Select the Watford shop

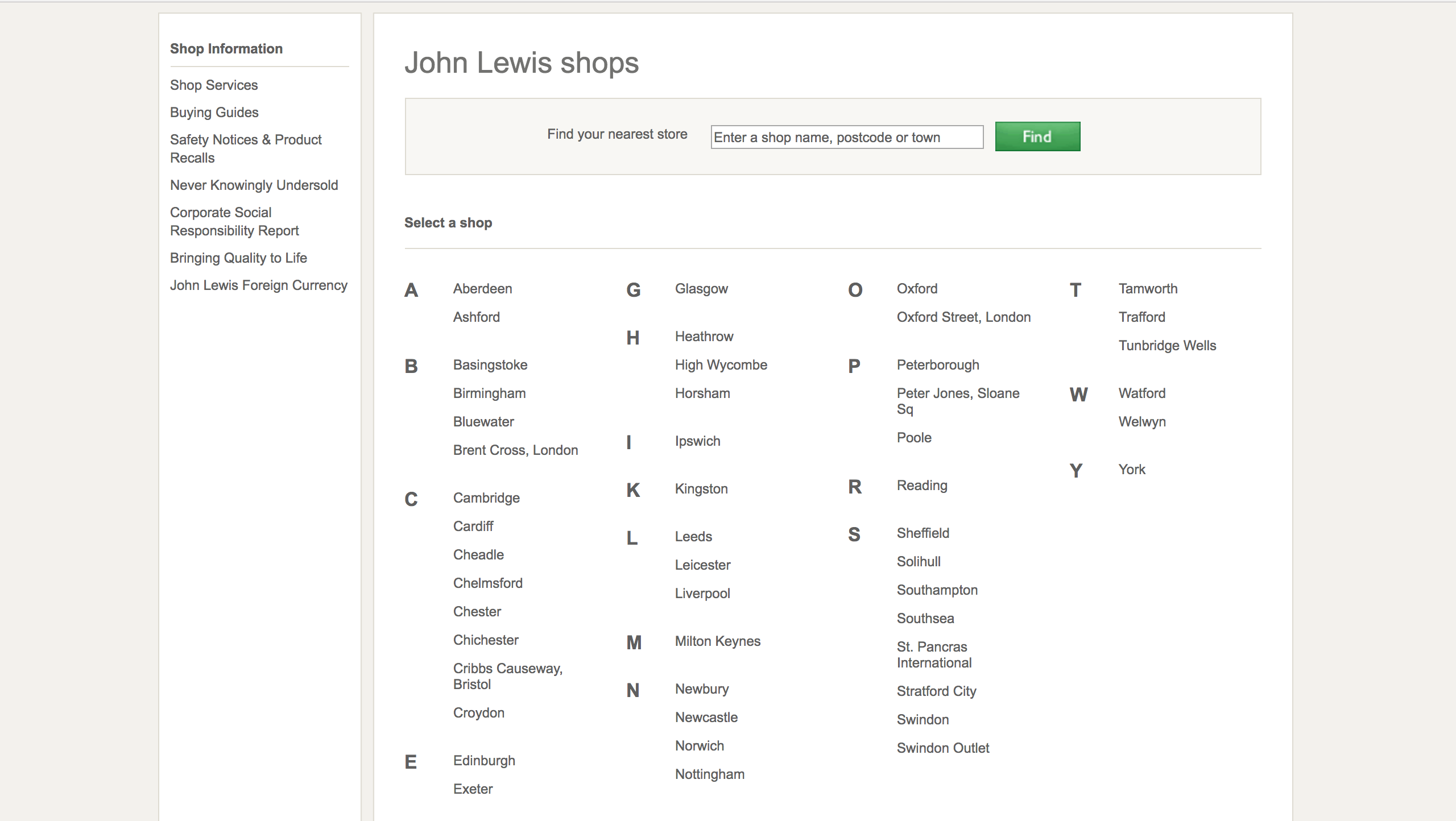point(1142,393)
